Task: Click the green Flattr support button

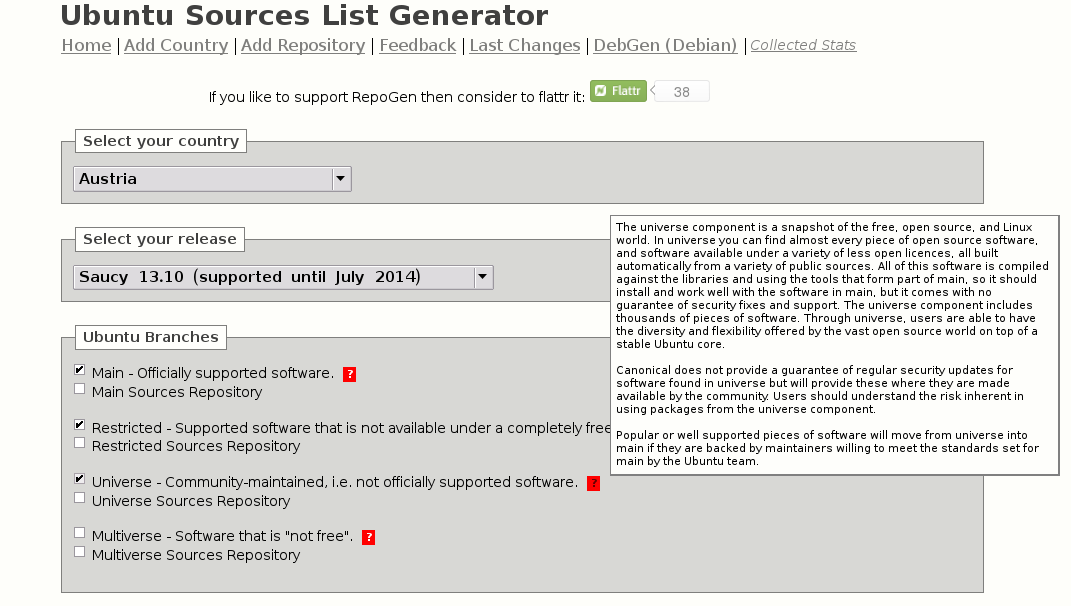Action: point(618,90)
